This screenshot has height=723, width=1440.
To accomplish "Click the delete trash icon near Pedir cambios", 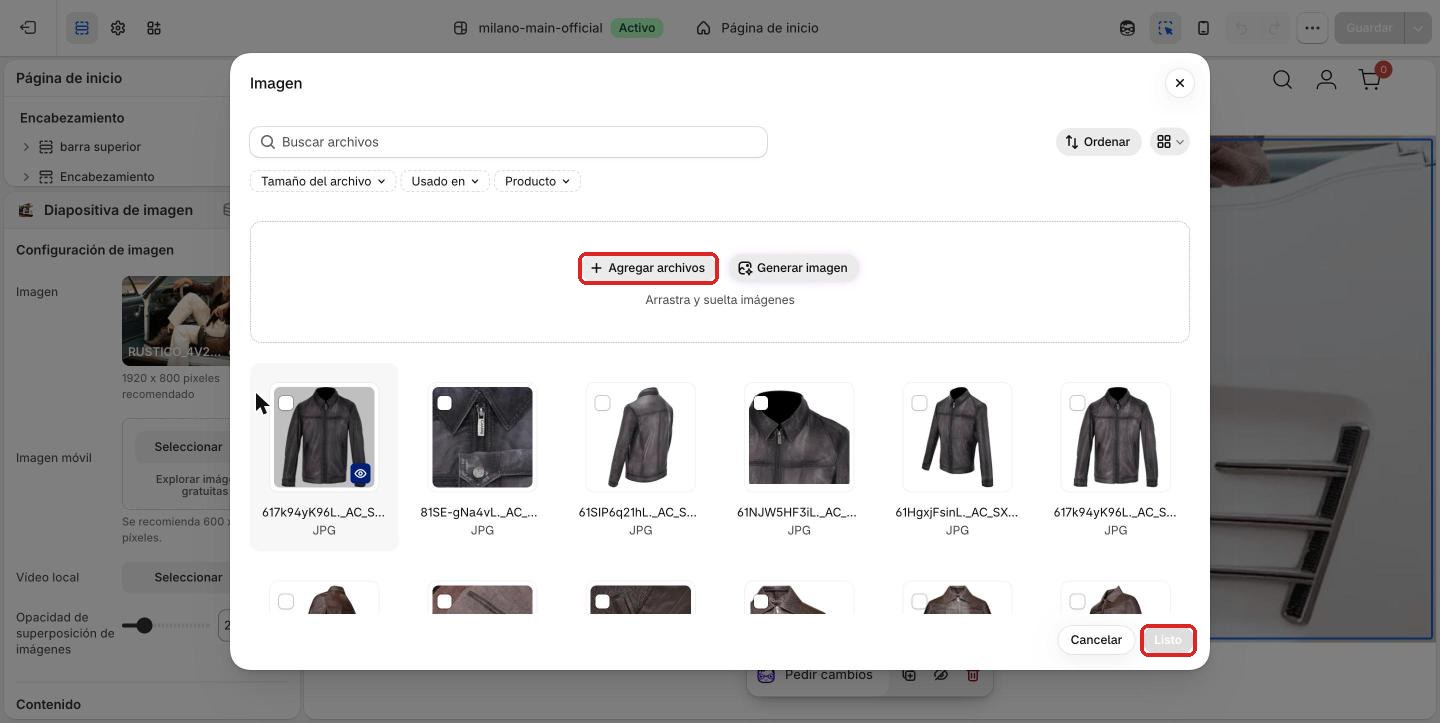I will point(972,675).
